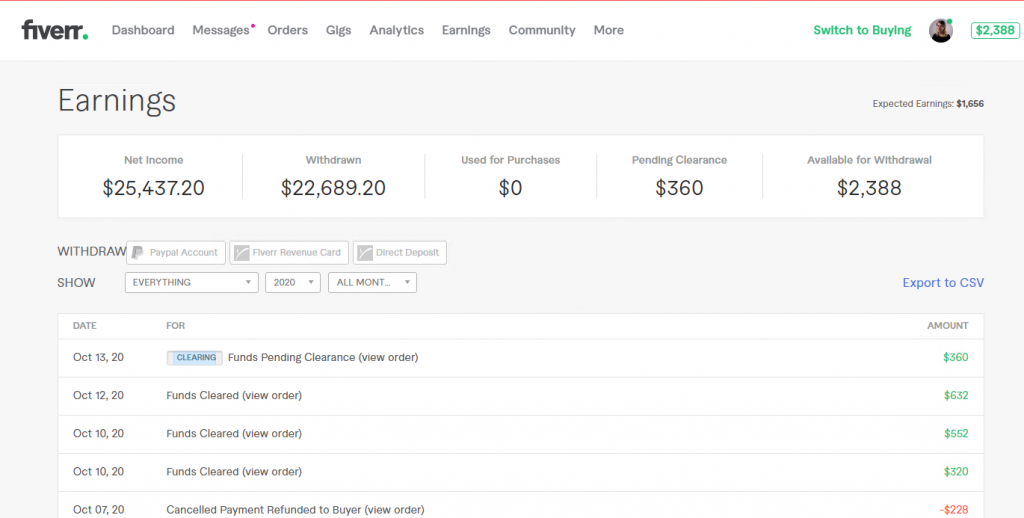Open the ALL MONTHS dropdown
The width and height of the screenshot is (1024, 518).
pyautogui.click(x=372, y=282)
